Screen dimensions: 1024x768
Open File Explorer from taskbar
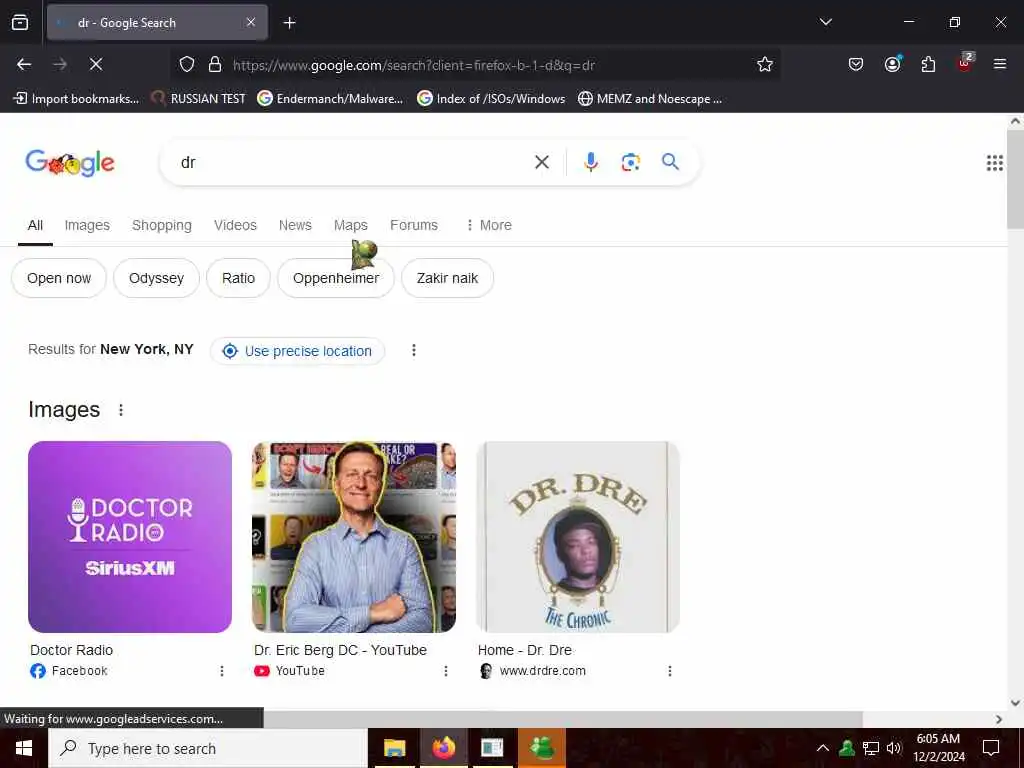(x=394, y=748)
